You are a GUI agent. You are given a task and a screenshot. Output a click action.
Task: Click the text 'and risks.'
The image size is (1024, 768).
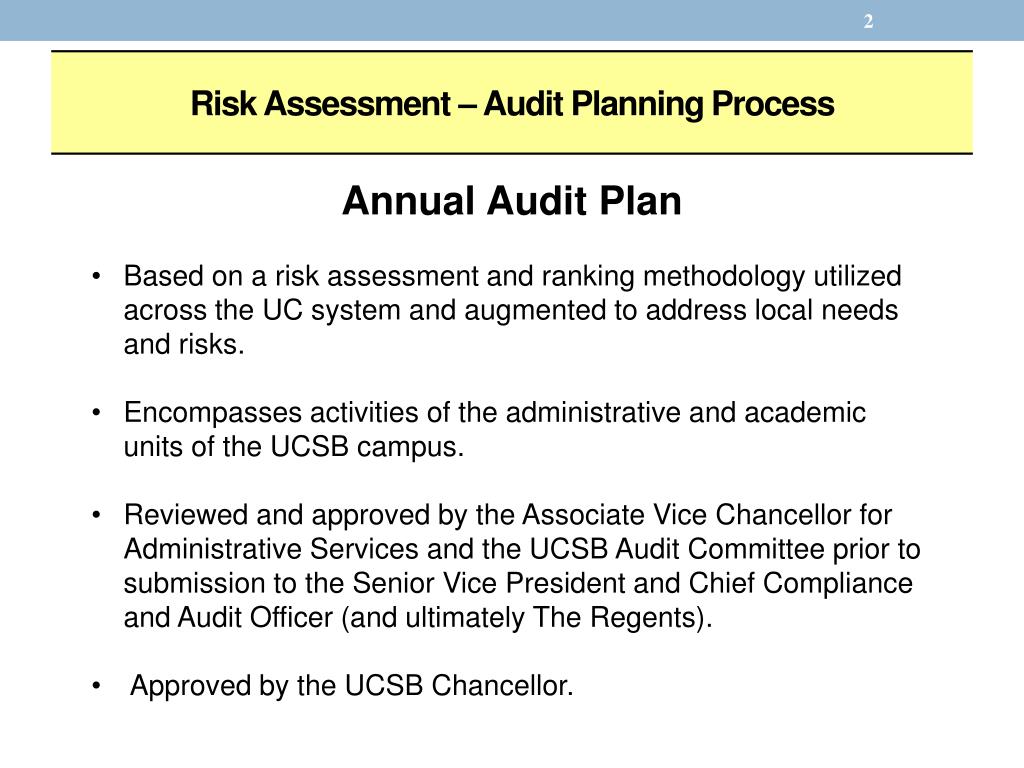(184, 344)
